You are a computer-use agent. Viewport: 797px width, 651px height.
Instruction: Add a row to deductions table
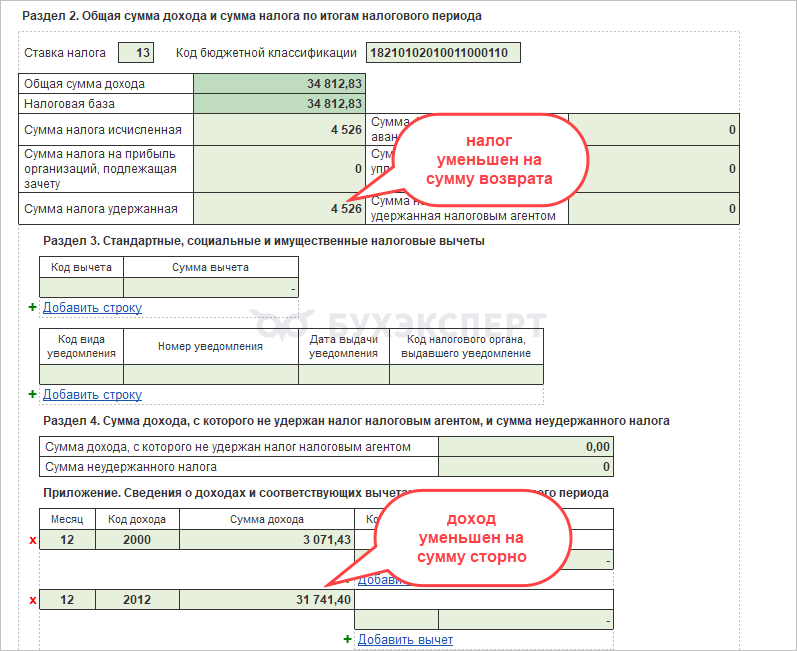(92, 307)
